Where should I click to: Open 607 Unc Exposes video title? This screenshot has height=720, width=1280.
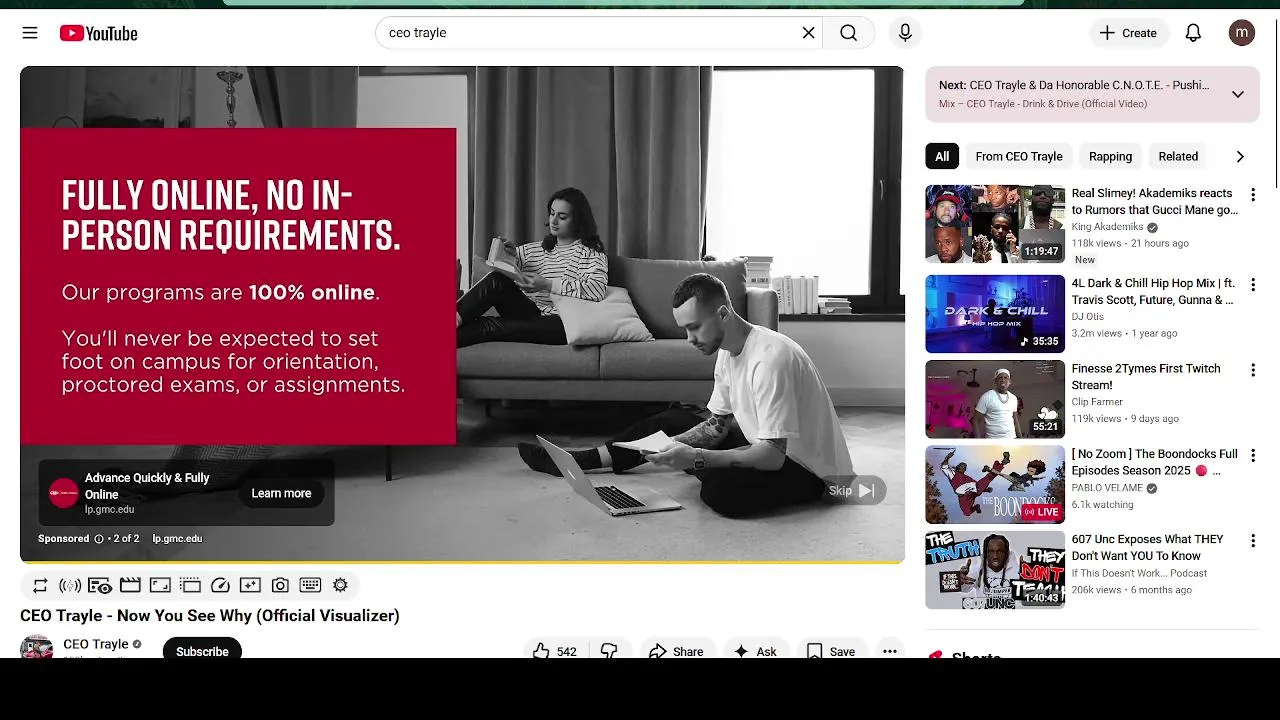click(x=1147, y=547)
